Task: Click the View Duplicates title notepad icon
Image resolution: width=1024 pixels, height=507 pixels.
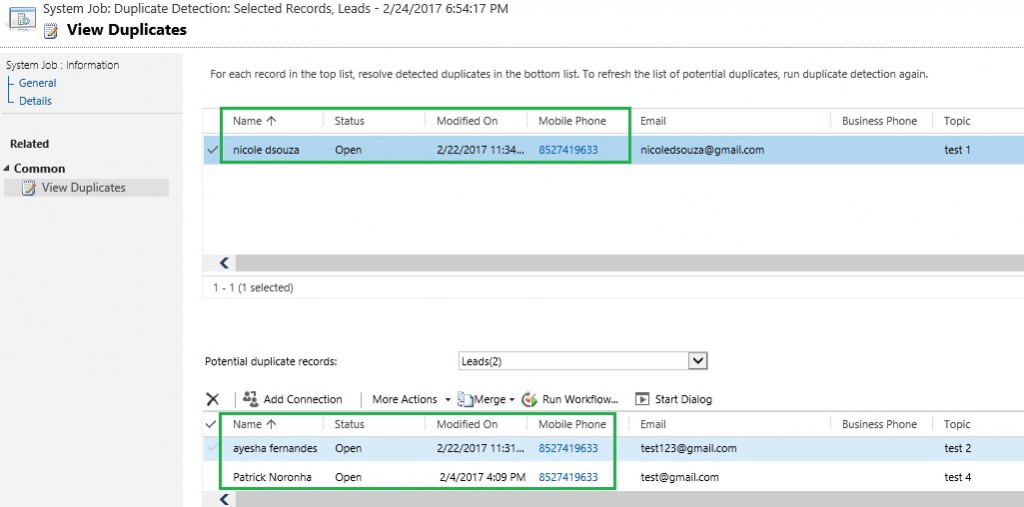Action: (x=51, y=31)
